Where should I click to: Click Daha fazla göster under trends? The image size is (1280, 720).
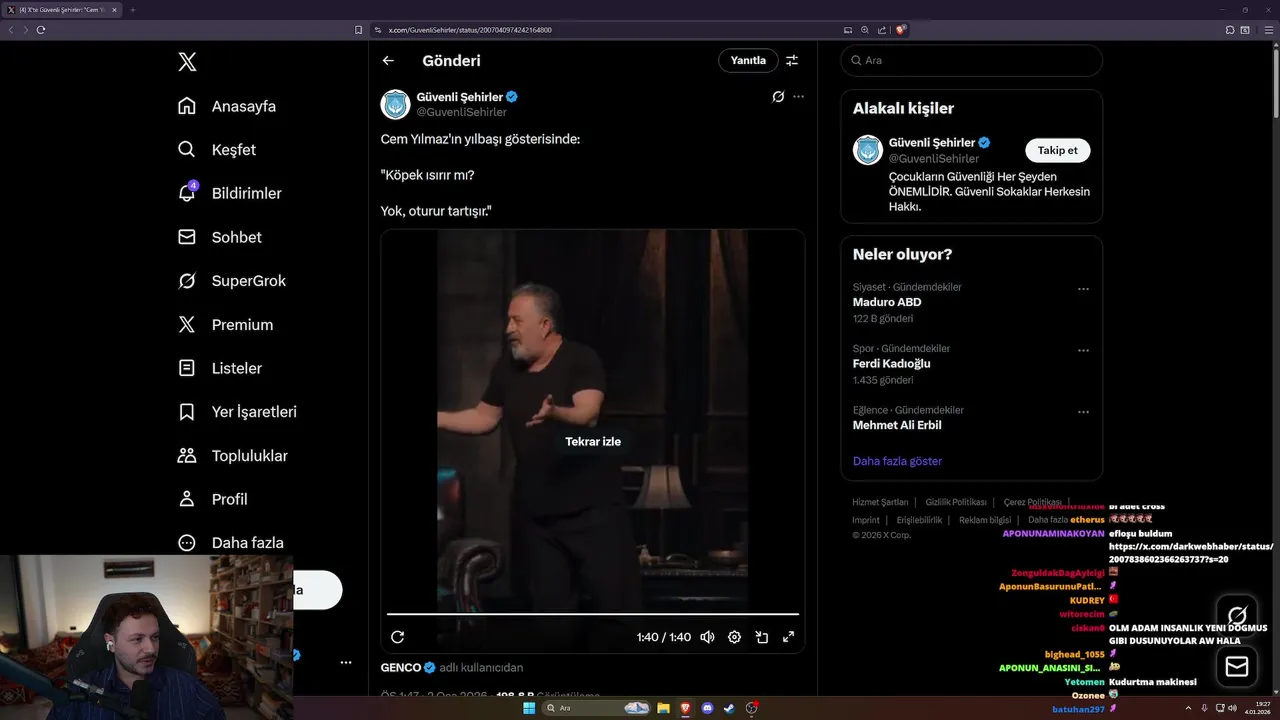897,461
